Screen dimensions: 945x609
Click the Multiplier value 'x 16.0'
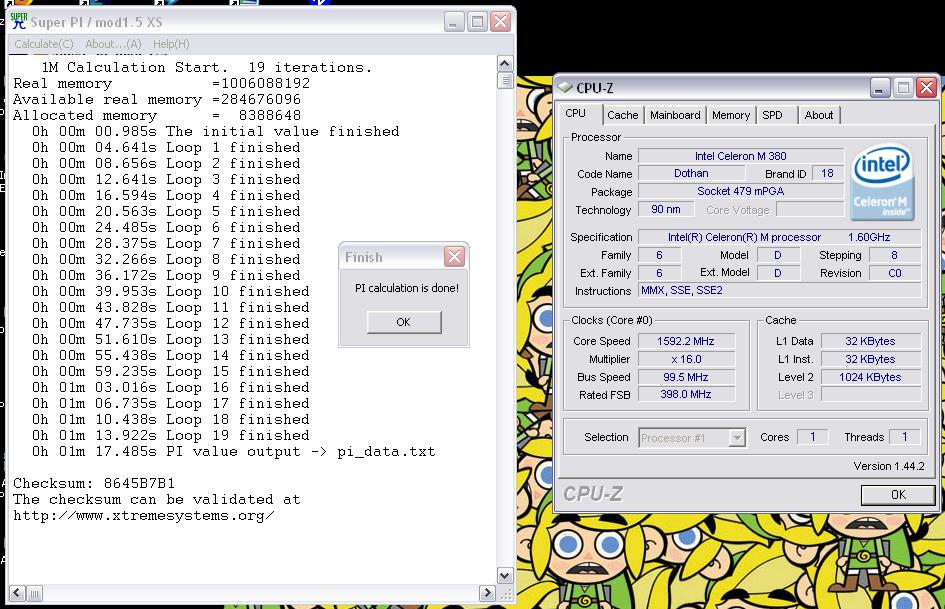(x=686, y=359)
